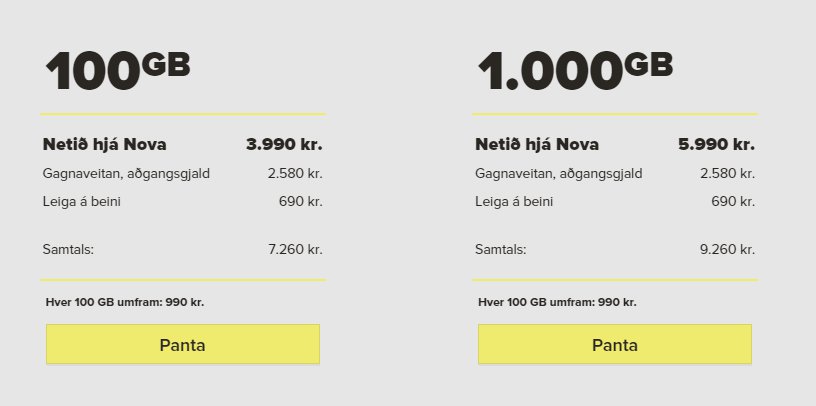Click 2.580 kr. fee in 100GB plan

point(295,174)
